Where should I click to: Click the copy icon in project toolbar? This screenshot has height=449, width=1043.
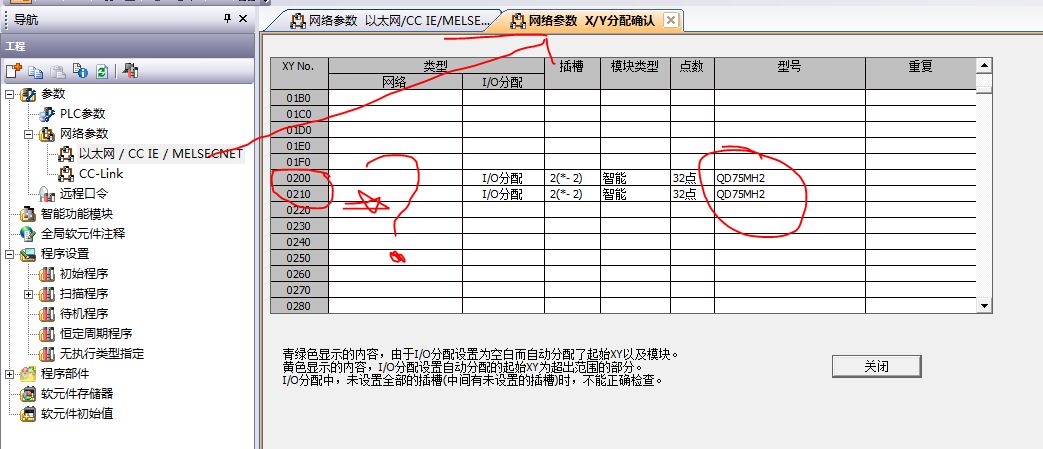pos(36,71)
